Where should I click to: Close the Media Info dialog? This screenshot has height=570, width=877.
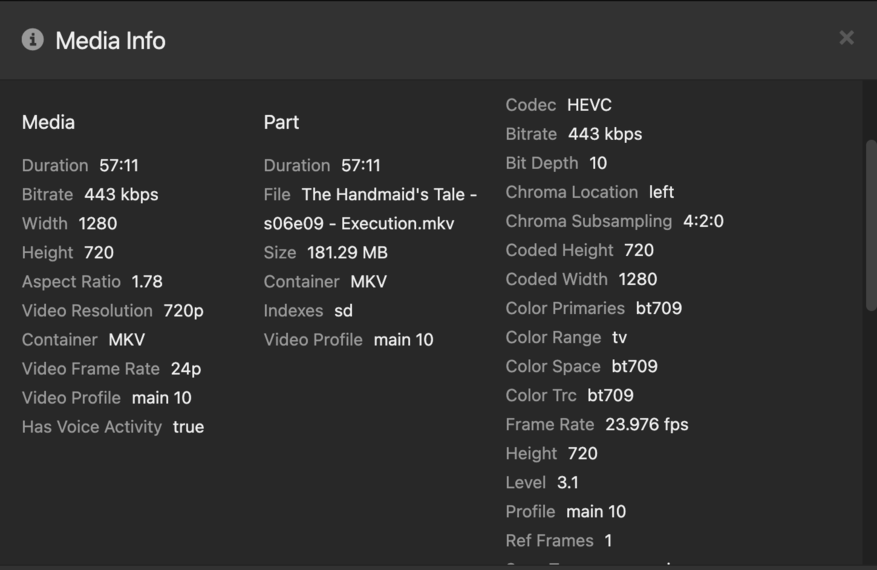pos(846,38)
